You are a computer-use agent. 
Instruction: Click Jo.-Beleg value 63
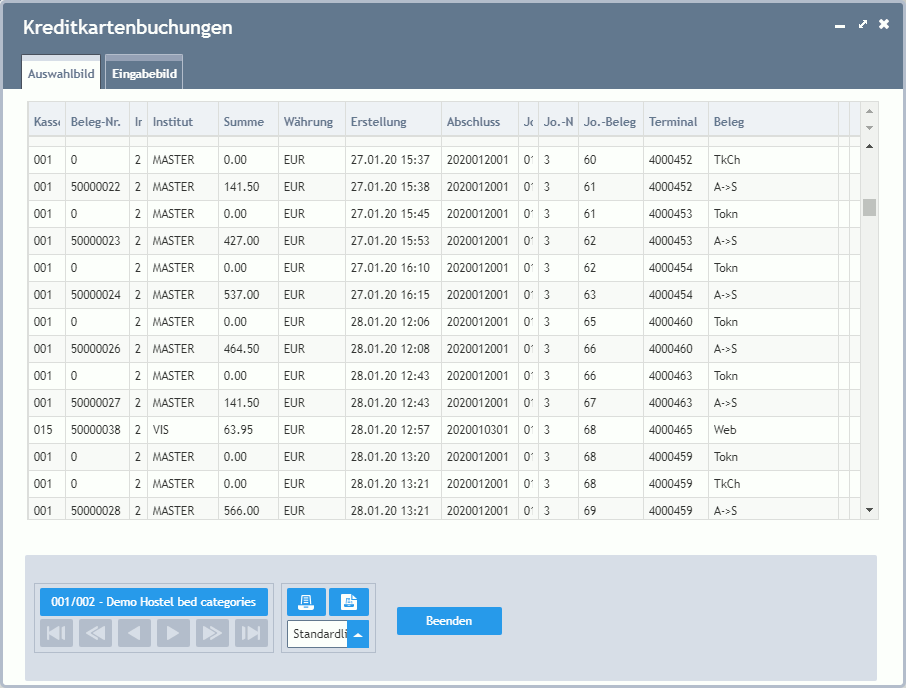pyautogui.click(x=589, y=295)
